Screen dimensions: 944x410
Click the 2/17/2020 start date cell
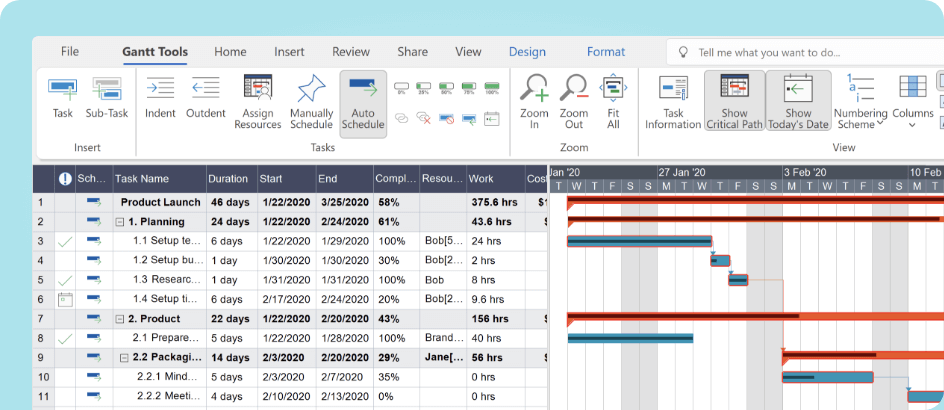[287, 299]
